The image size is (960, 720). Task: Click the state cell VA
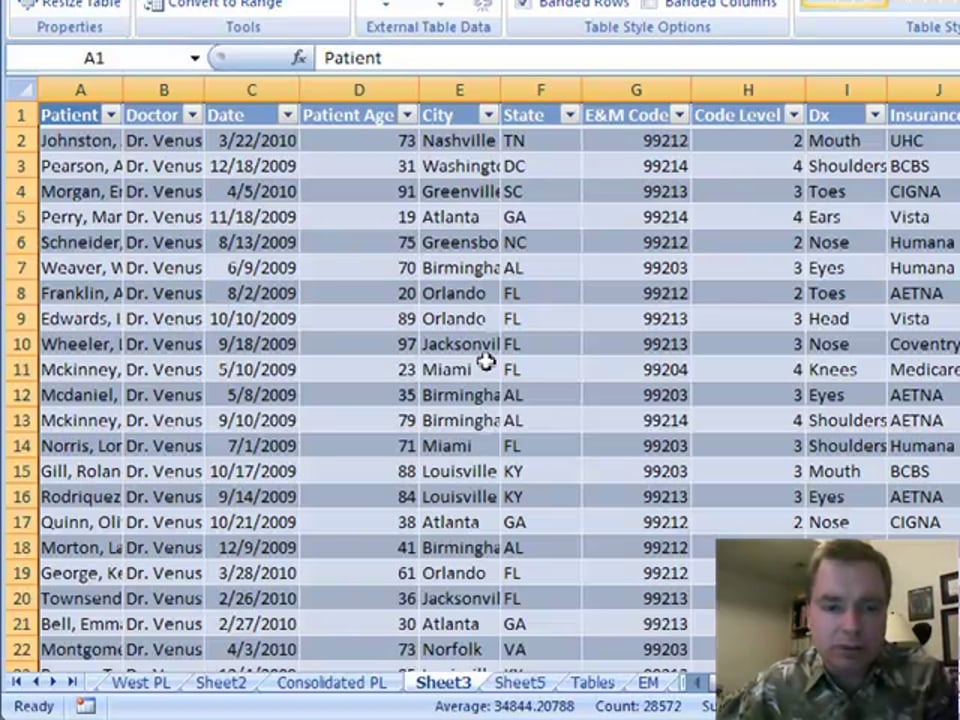541,649
